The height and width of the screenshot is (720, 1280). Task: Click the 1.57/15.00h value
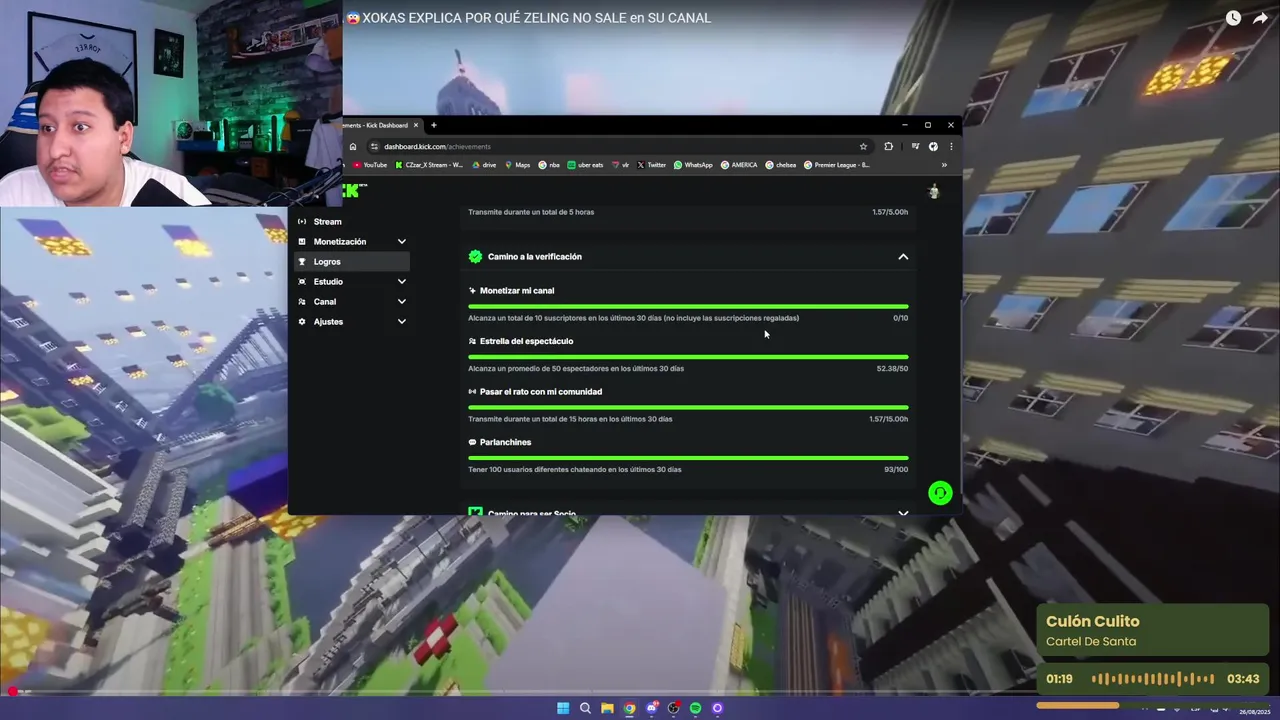click(x=889, y=419)
